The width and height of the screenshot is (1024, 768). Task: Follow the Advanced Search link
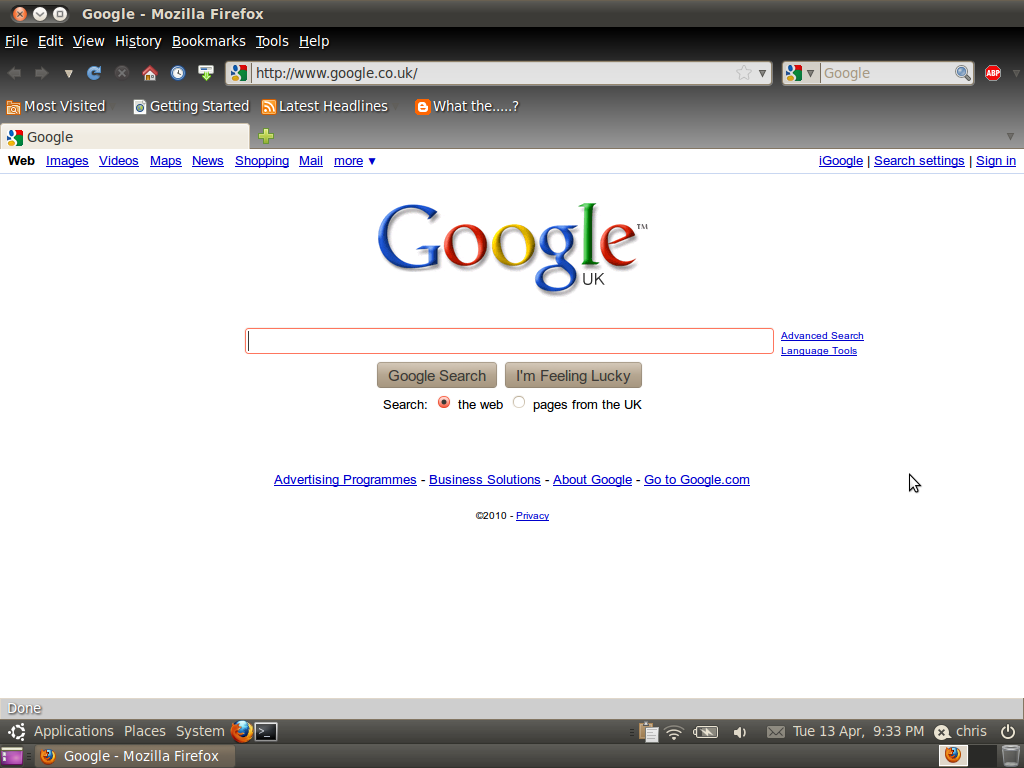click(x=822, y=336)
